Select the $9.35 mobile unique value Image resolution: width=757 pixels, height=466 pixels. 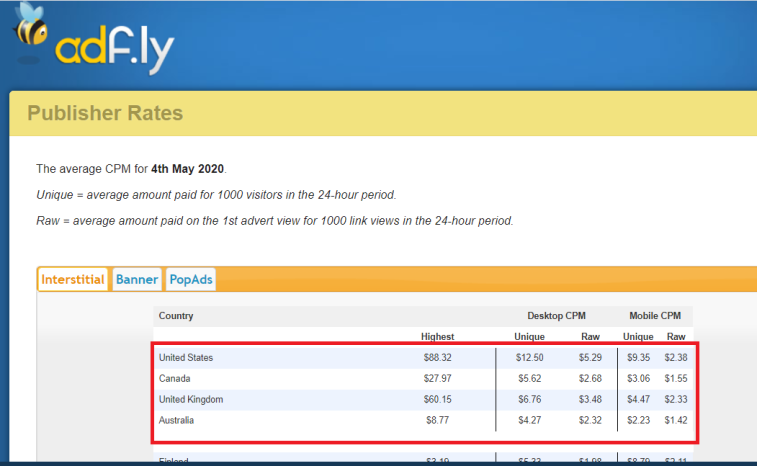(638, 358)
